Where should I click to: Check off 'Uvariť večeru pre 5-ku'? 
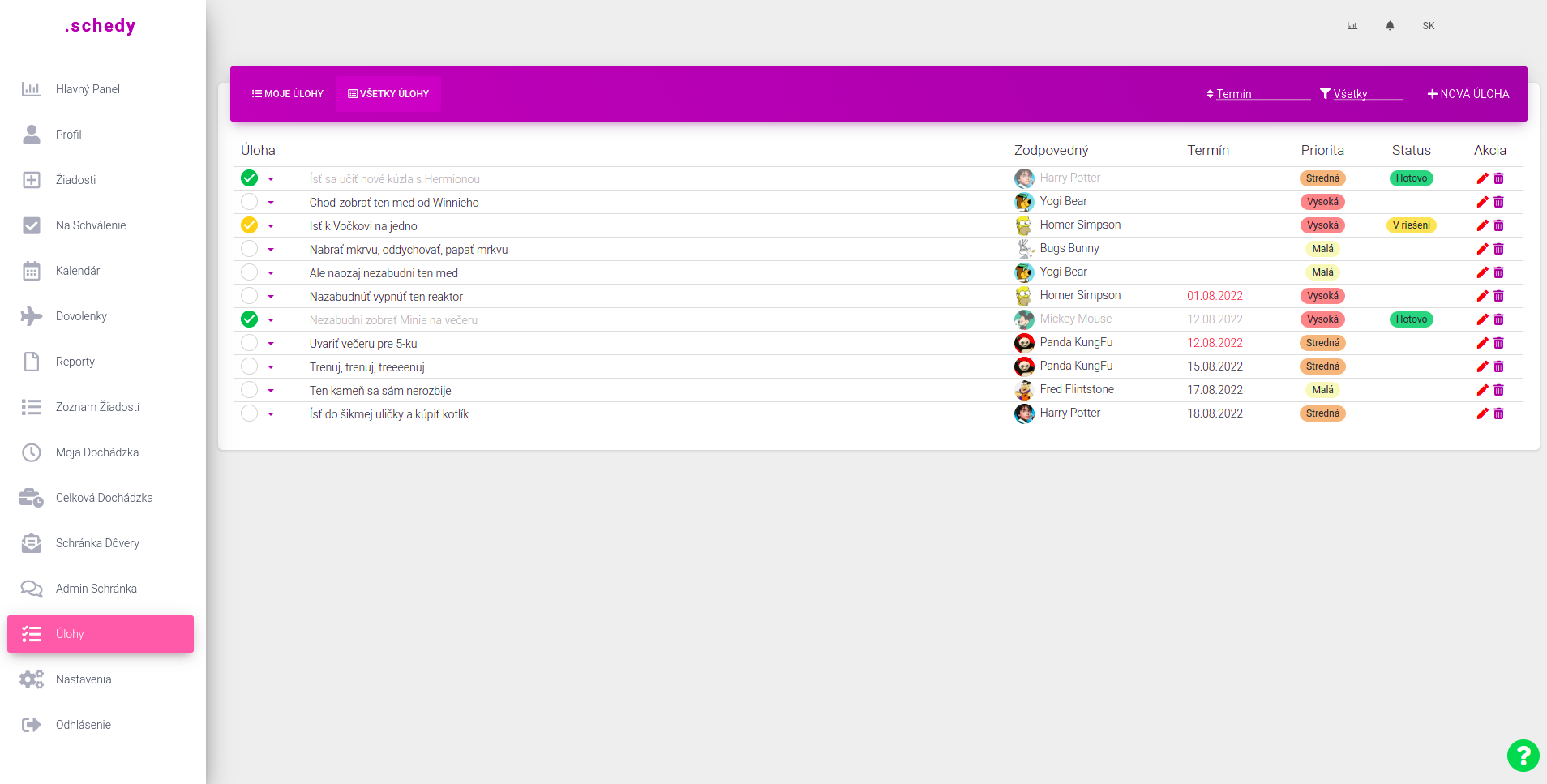tap(249, 343)
